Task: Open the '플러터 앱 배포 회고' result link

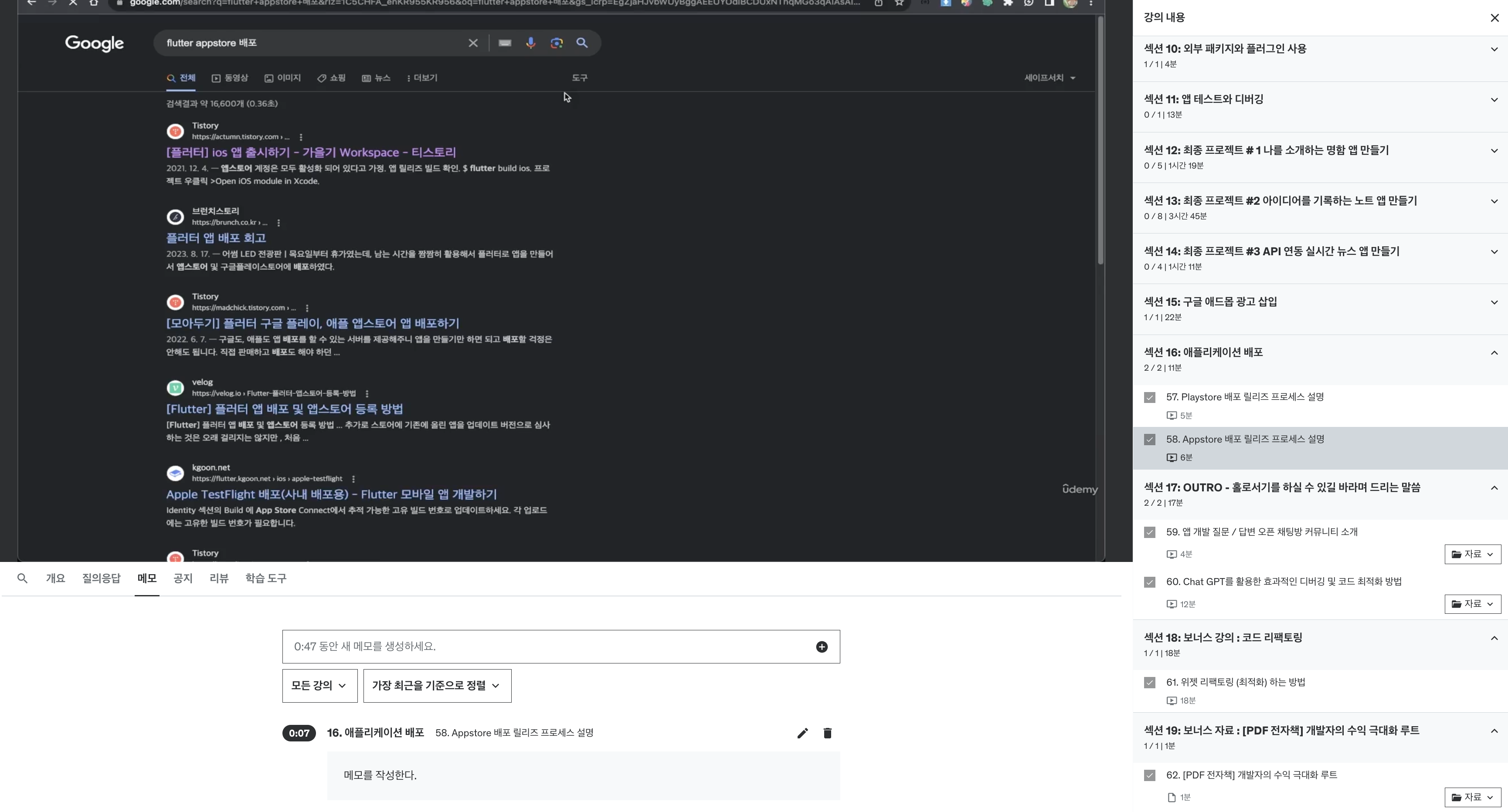Action: point(216,238)
